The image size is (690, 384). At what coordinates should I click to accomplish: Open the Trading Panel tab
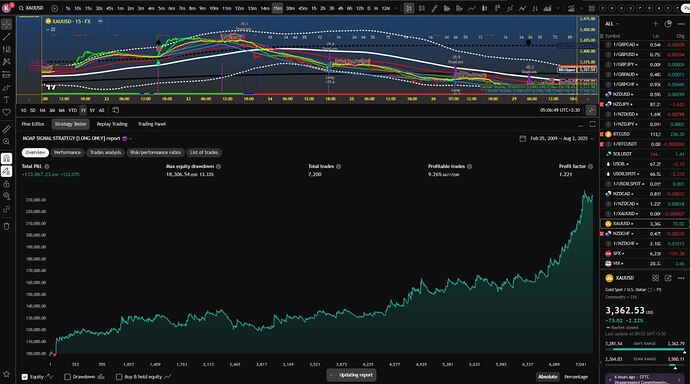click(152, 124)
